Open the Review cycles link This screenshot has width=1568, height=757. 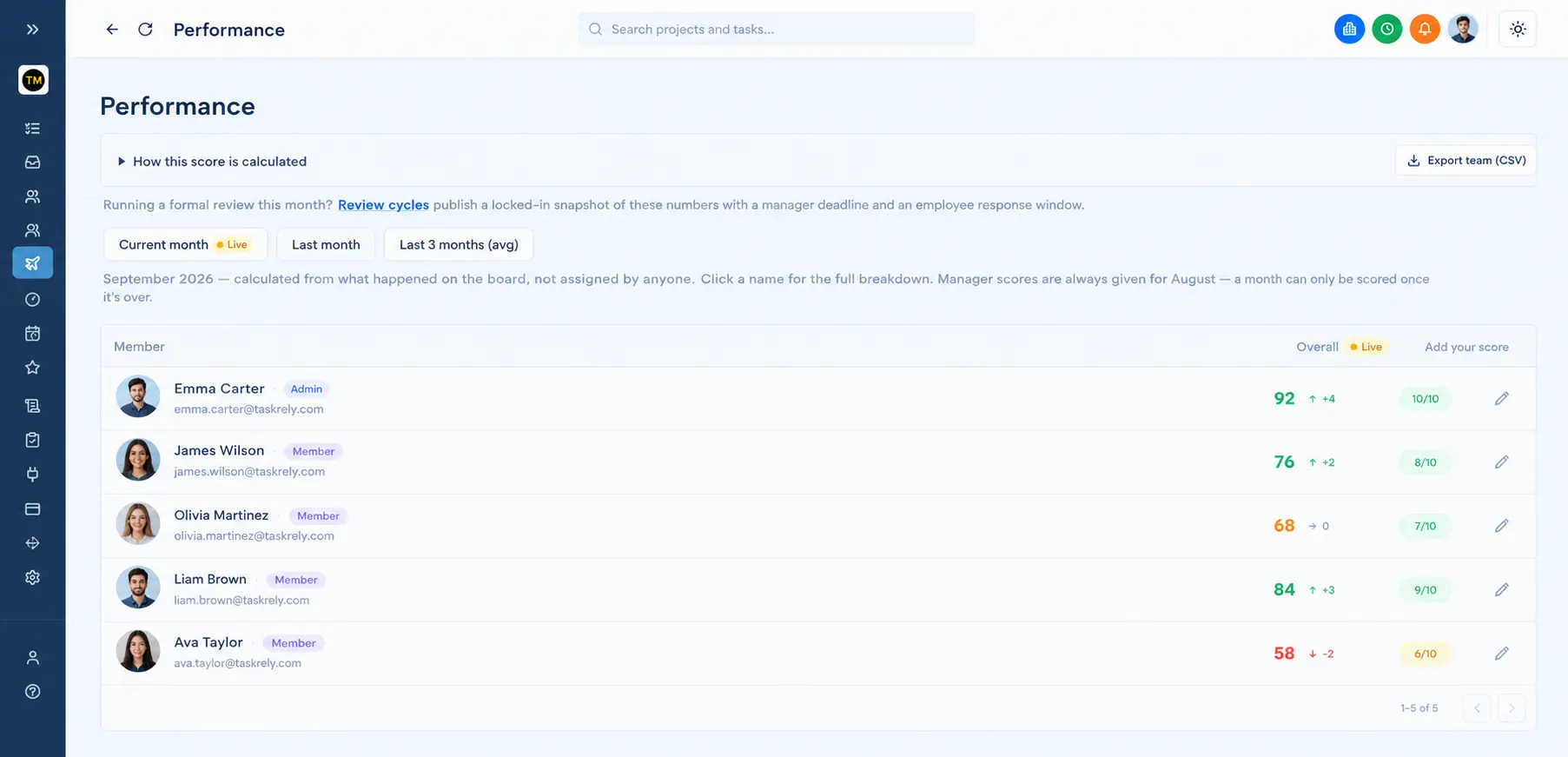pos(383,205)
